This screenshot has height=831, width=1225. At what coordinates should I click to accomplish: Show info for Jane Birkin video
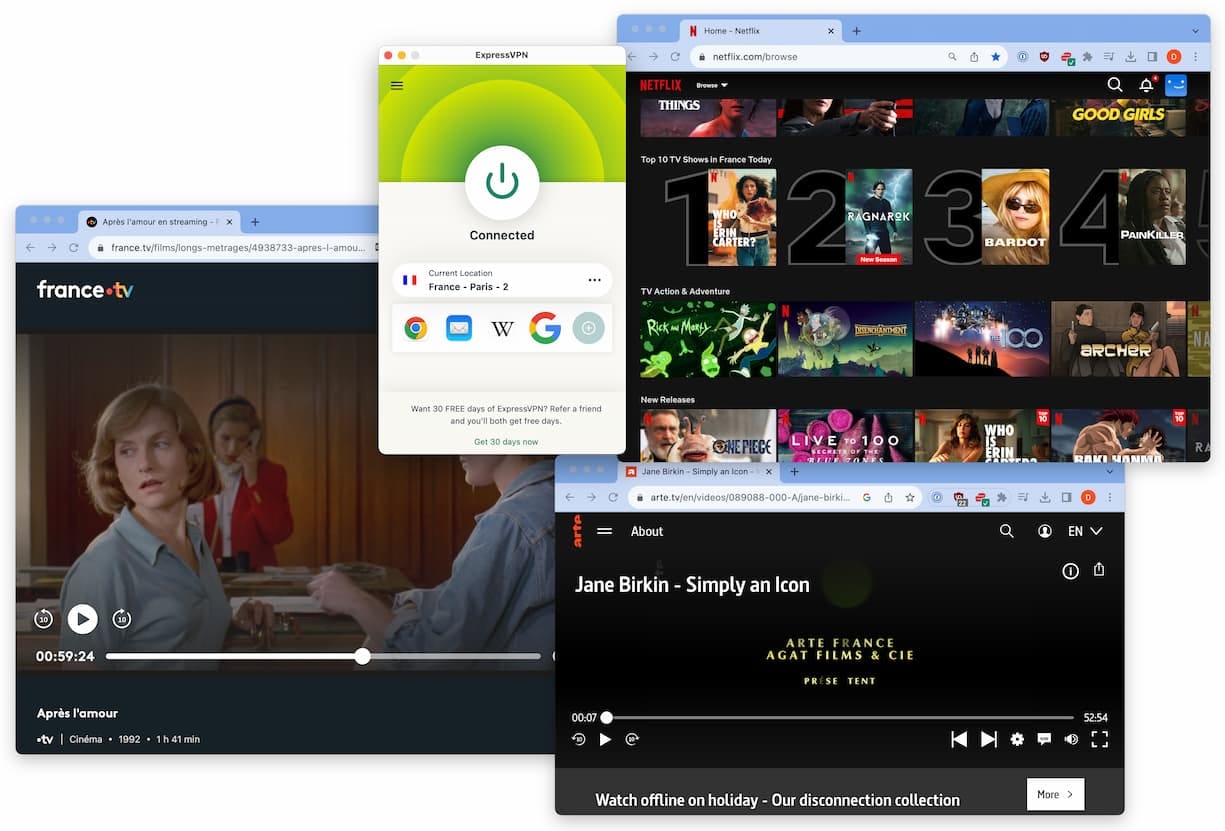point(1070,571)
